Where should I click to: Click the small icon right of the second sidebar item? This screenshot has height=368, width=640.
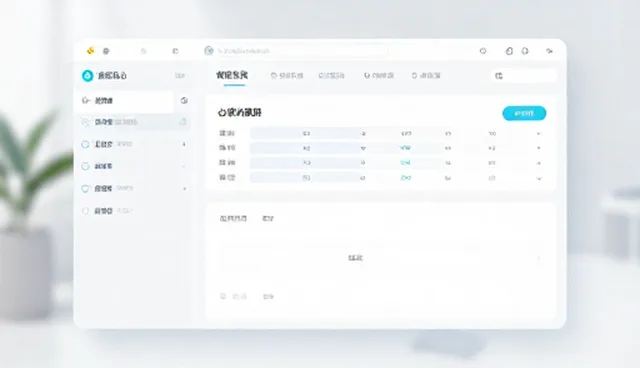point(183,122)
